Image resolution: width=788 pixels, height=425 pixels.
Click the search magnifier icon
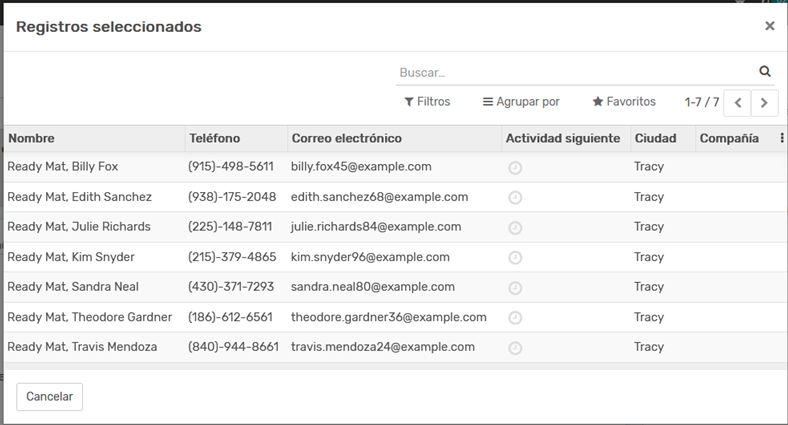(765, 72)
